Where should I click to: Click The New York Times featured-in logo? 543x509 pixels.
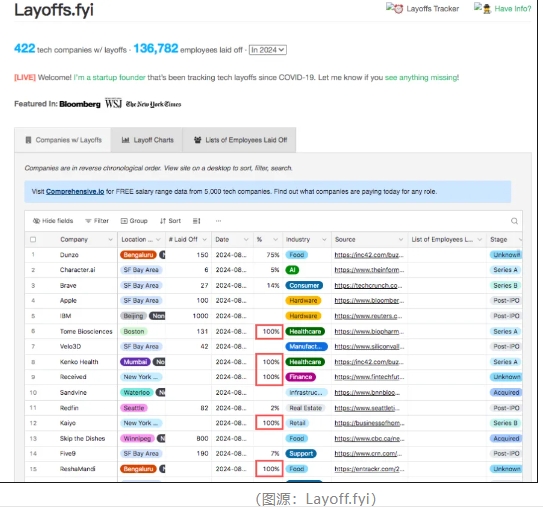pos(153,104)
